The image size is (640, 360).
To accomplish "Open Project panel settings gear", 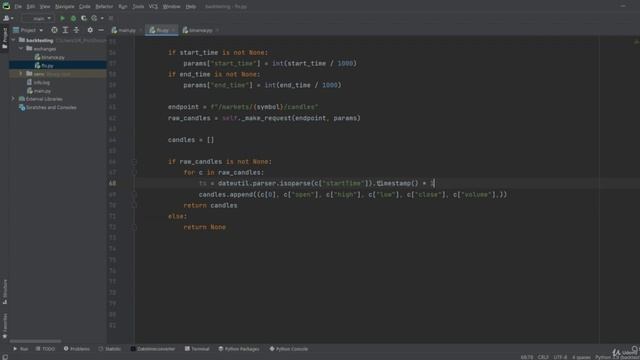I will 90,30.
